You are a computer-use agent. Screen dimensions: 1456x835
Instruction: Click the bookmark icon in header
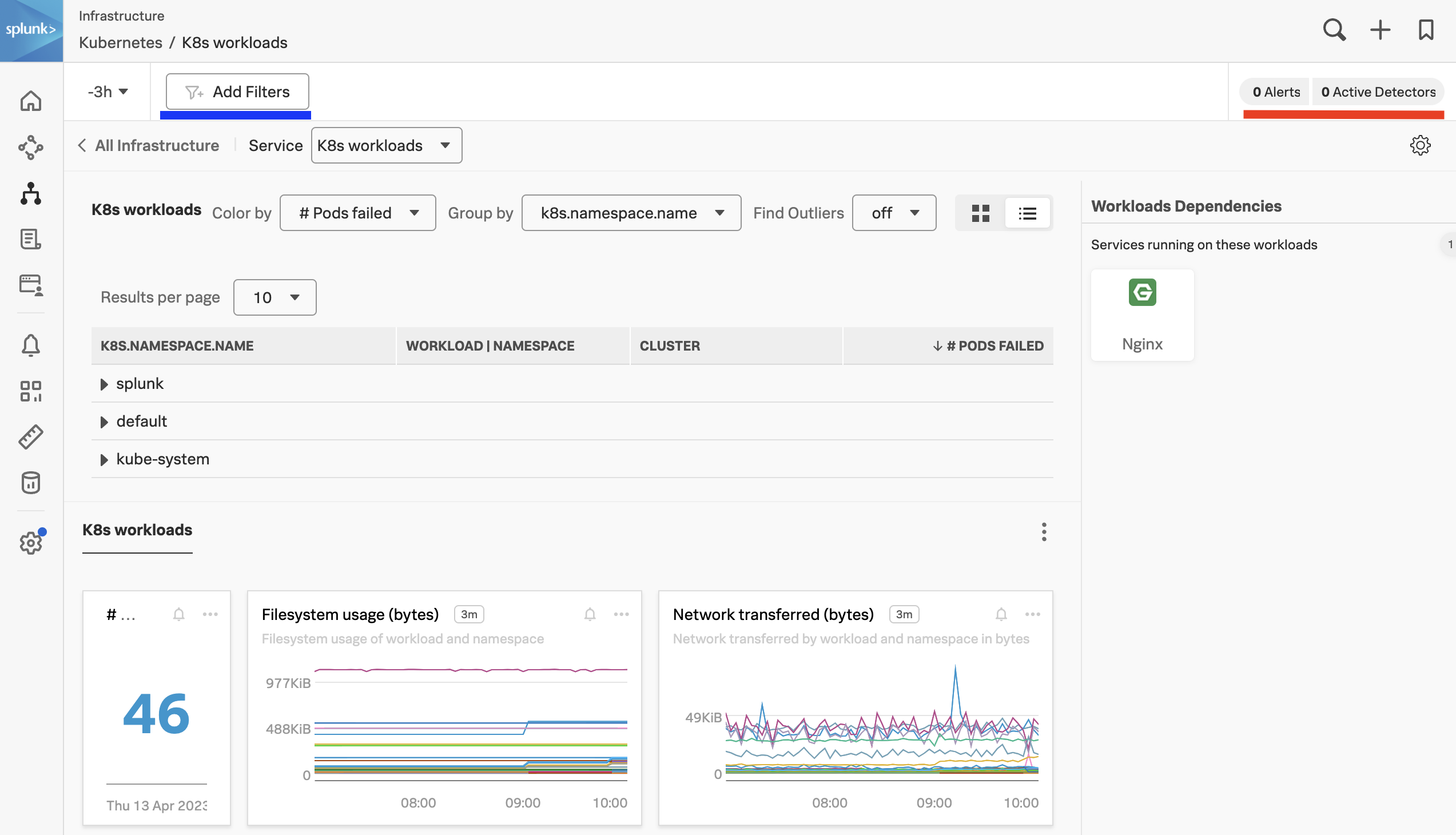point(1426,30)
